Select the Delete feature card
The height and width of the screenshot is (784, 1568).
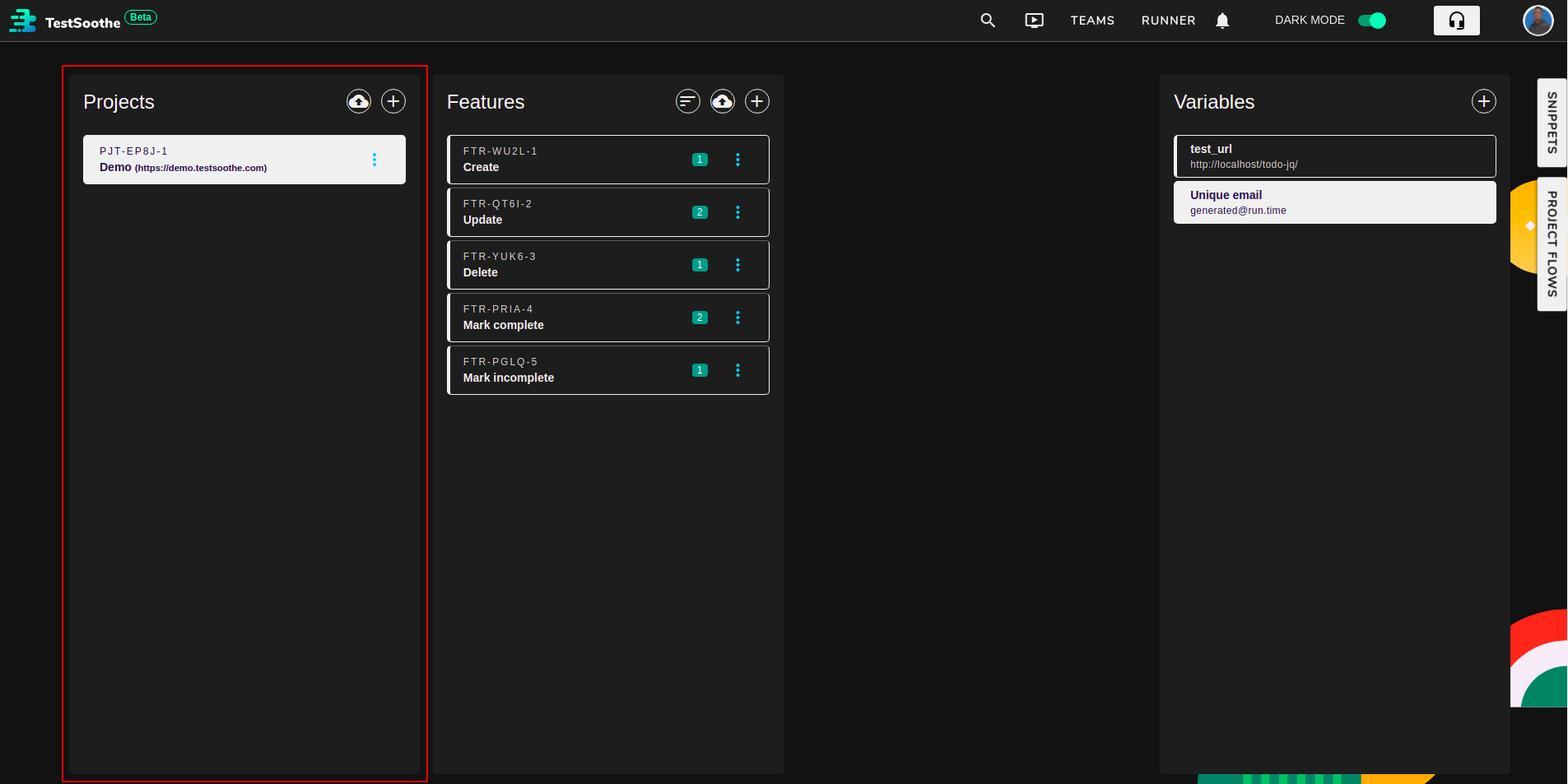point(608,265)
